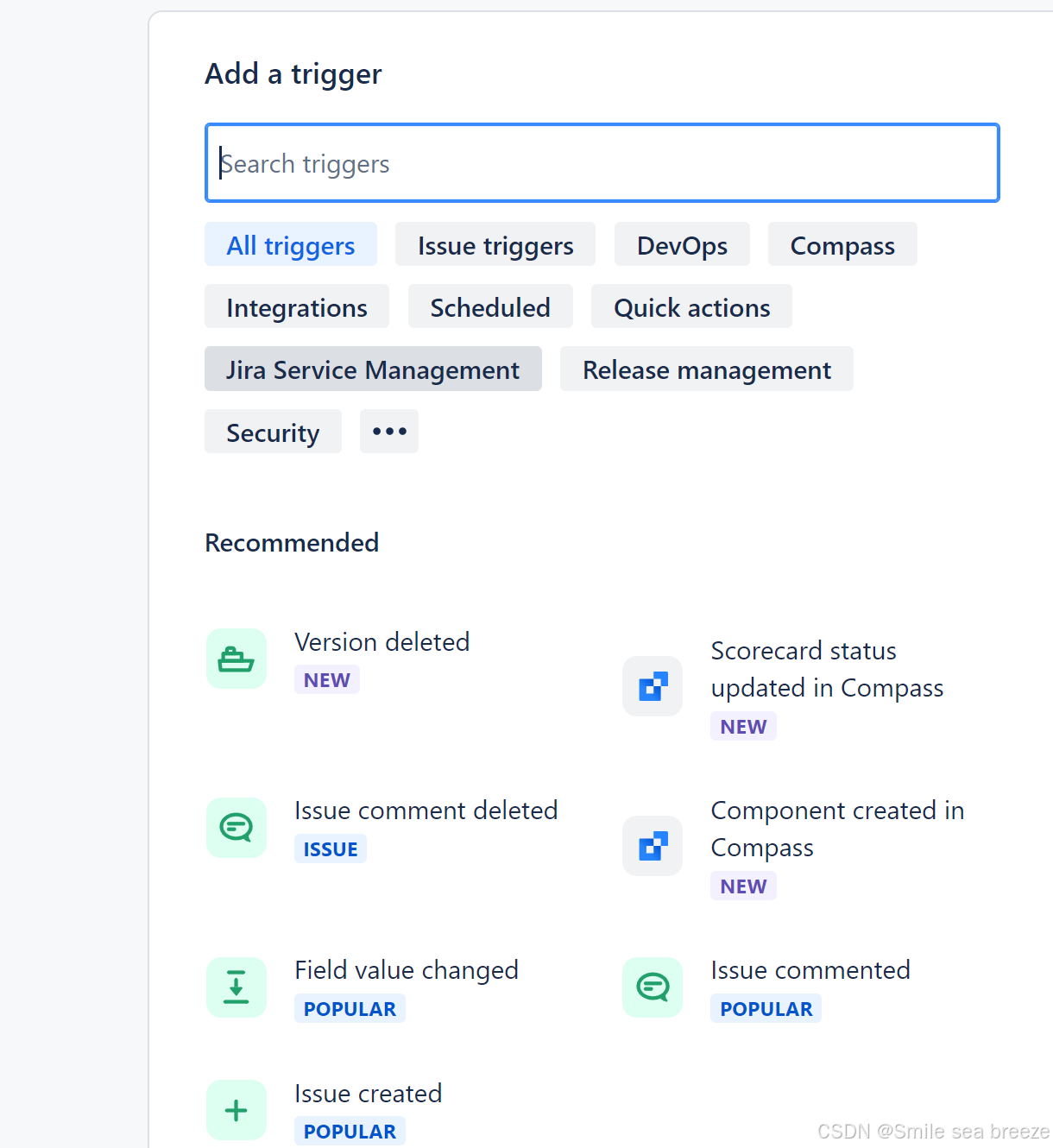
Task: Expand more categories with ellipsis button
Action: tap(389, 432)
